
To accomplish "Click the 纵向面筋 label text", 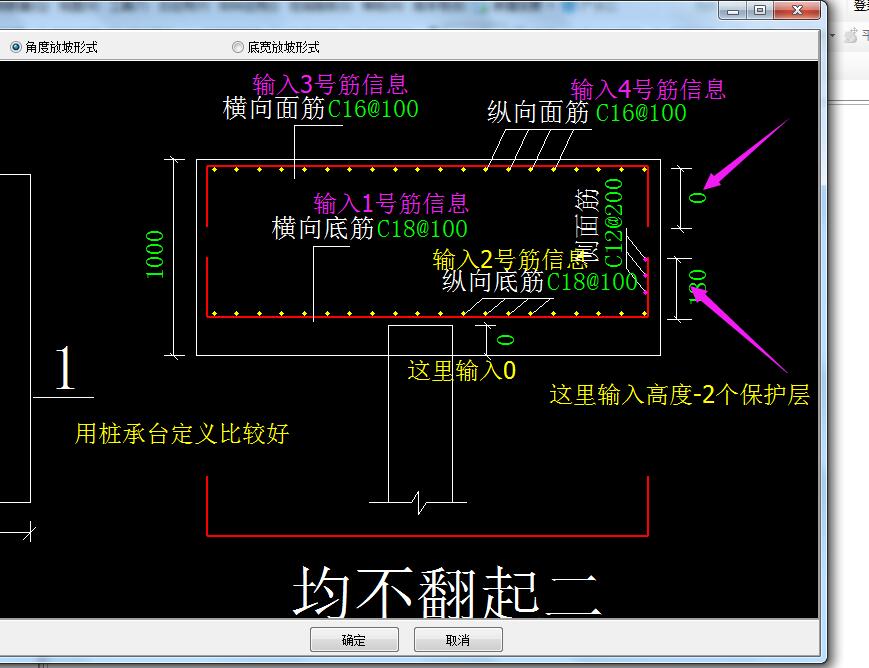I will pyautogui.click(x=538, y=113).
